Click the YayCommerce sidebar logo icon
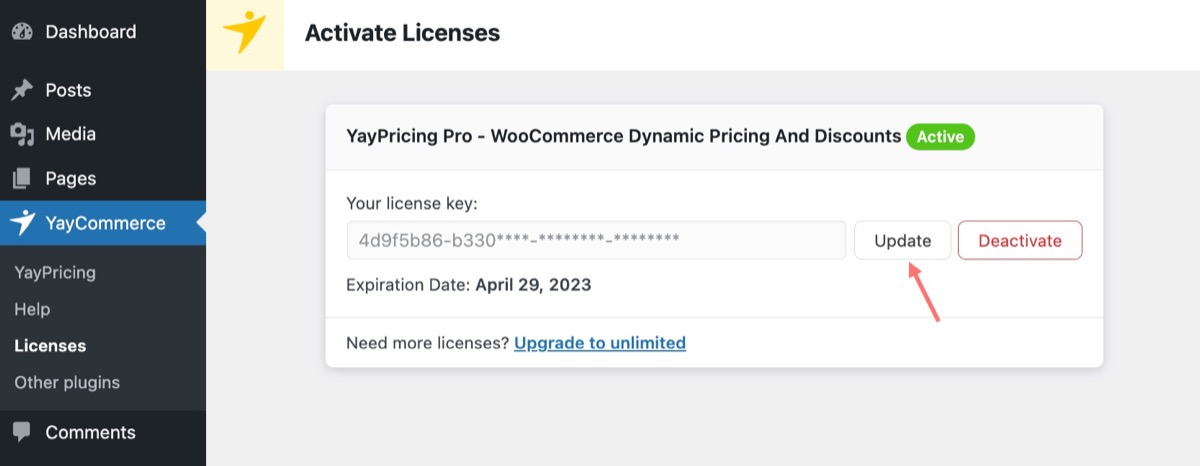This screenshot has height=466, width=1200. (x=22, y=223)
